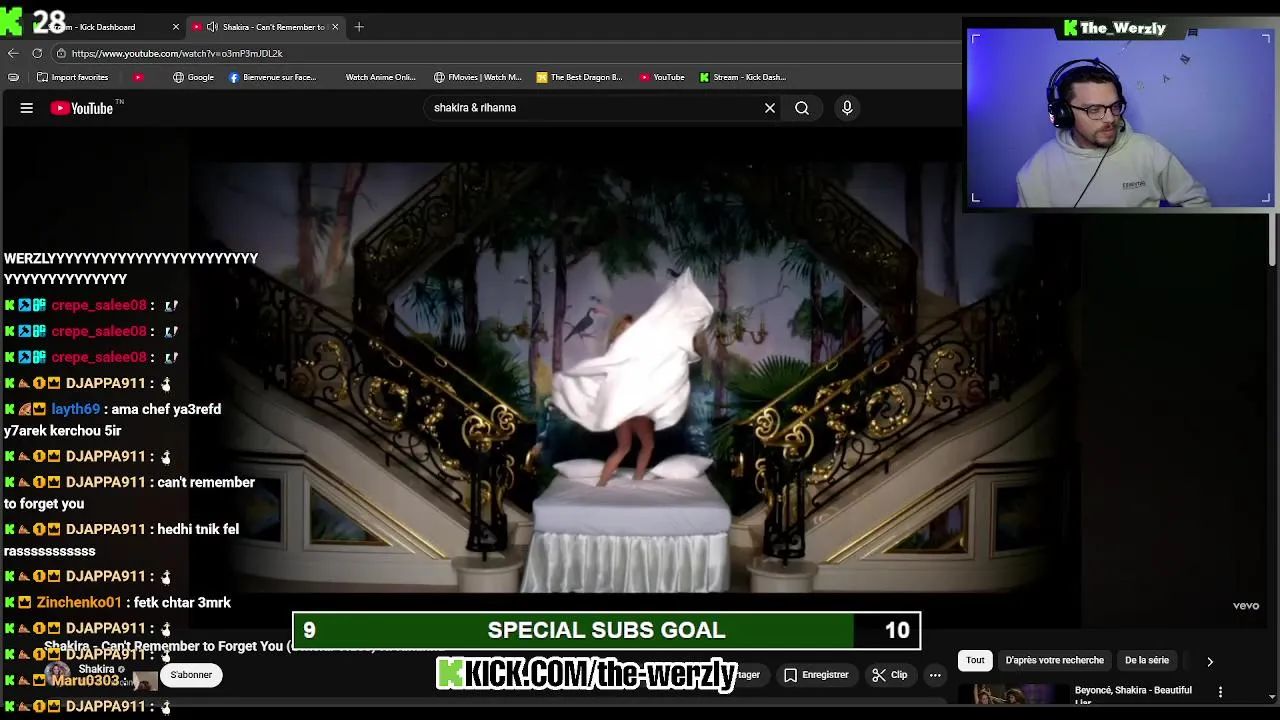Click the favorites bar icon at far left

[13, 77]
